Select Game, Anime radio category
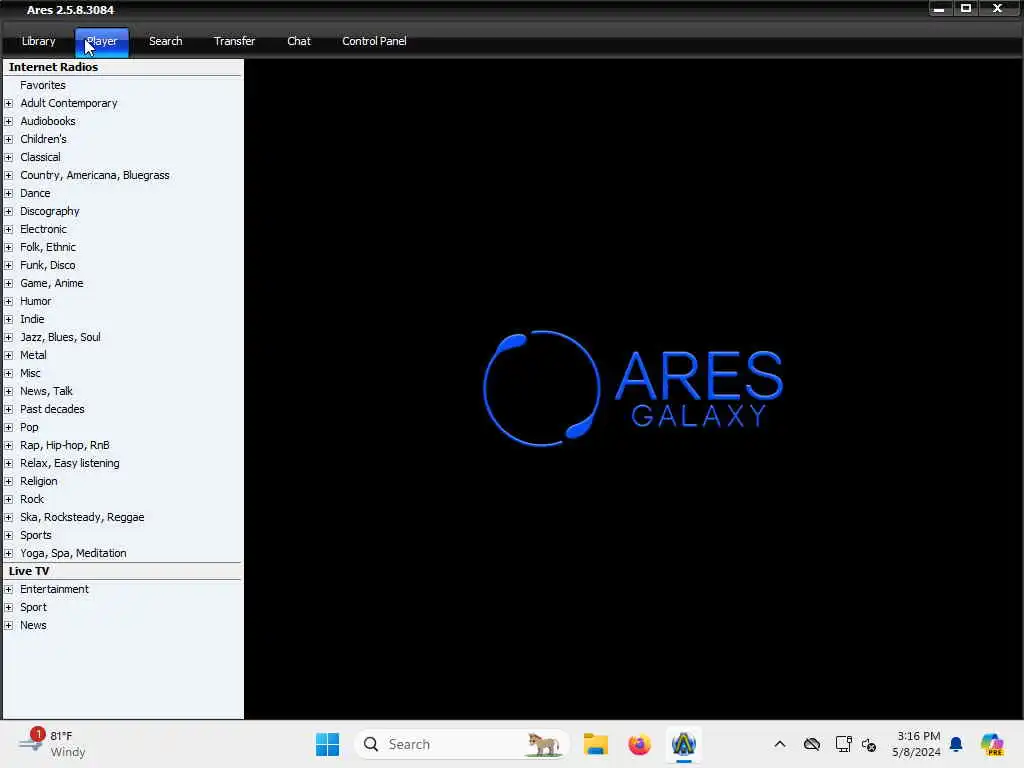Viewport: 1024px width, 768px height. 52,283
